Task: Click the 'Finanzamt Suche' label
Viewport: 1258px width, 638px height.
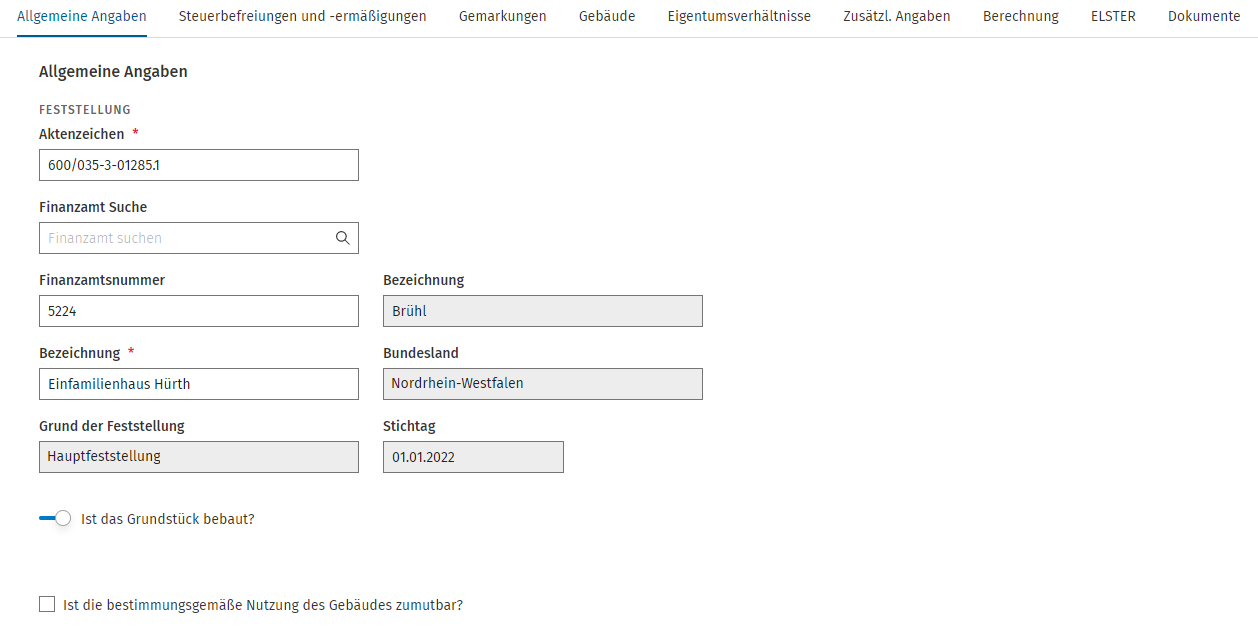Action: [93, 207]
